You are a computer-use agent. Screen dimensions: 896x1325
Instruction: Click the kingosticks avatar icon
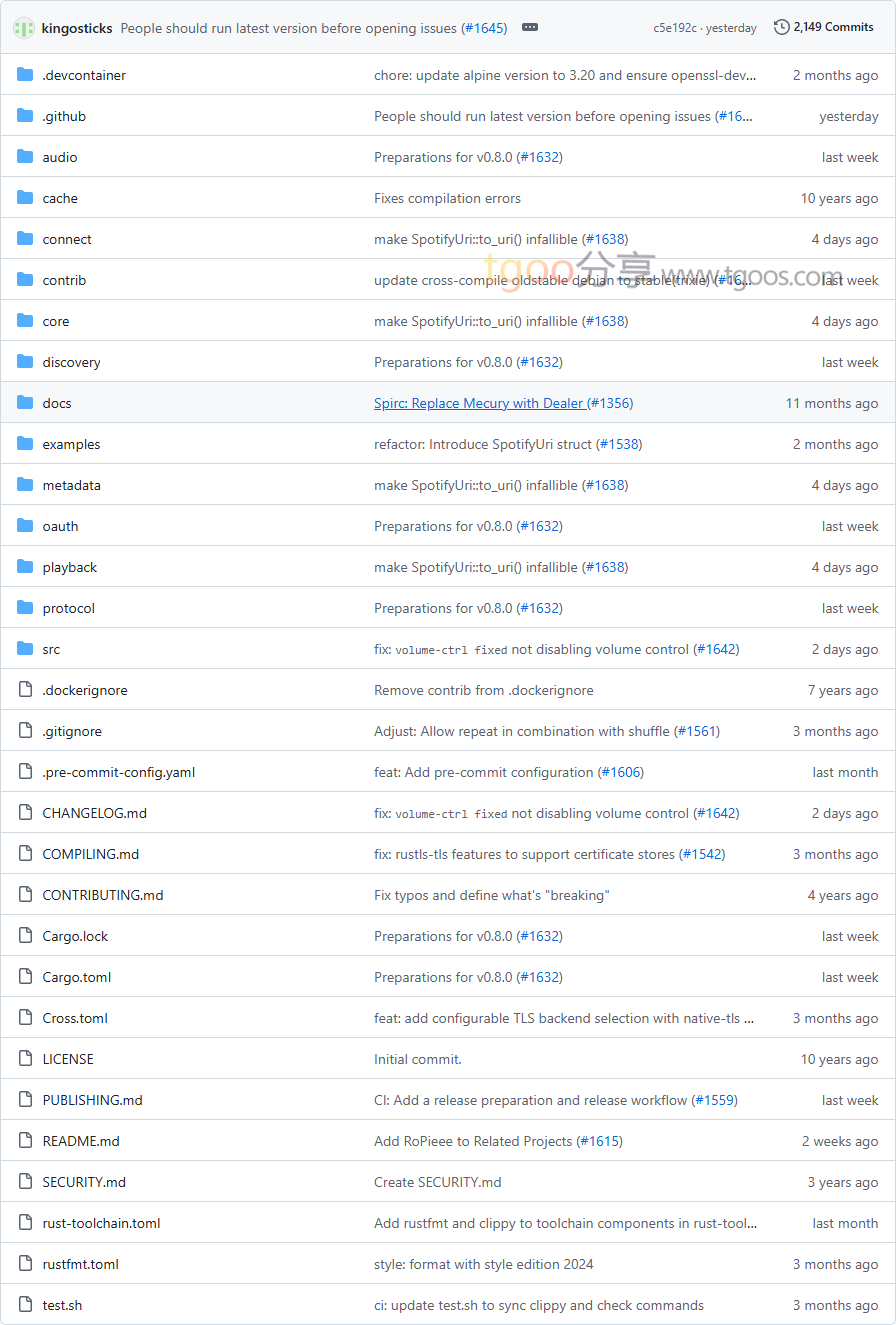(x=24, y=28)
